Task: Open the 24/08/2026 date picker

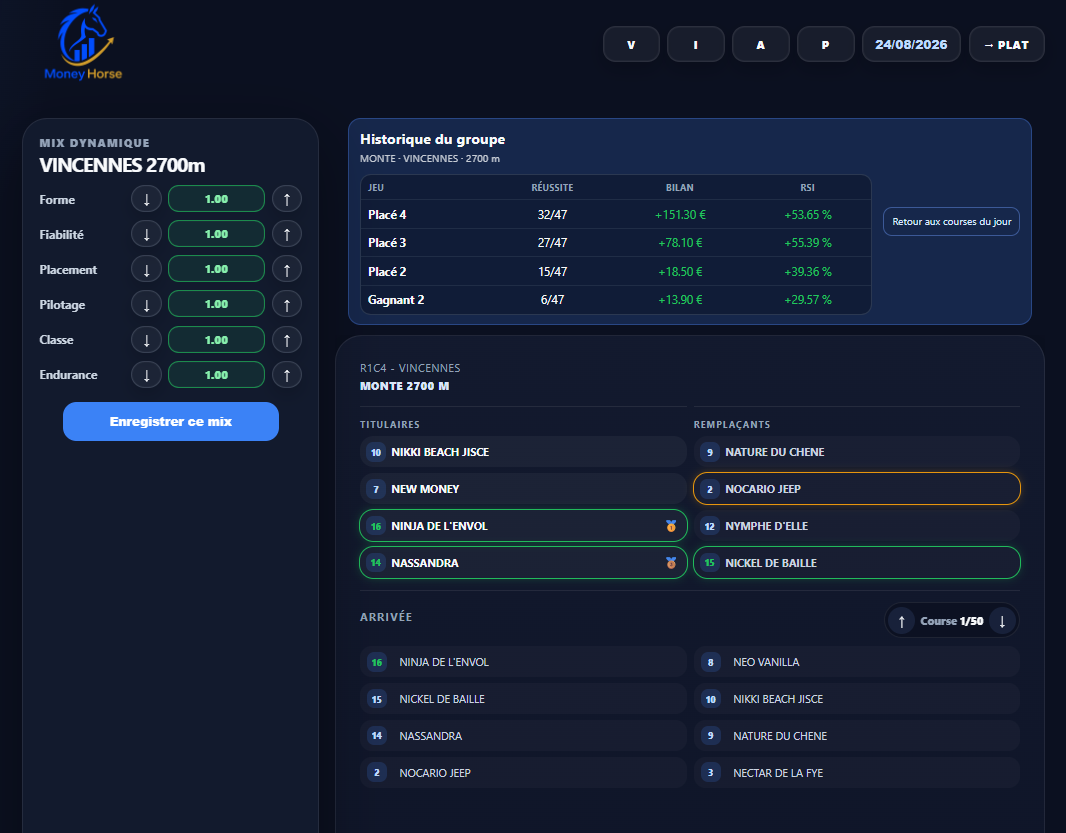Action: pos(911,44)
